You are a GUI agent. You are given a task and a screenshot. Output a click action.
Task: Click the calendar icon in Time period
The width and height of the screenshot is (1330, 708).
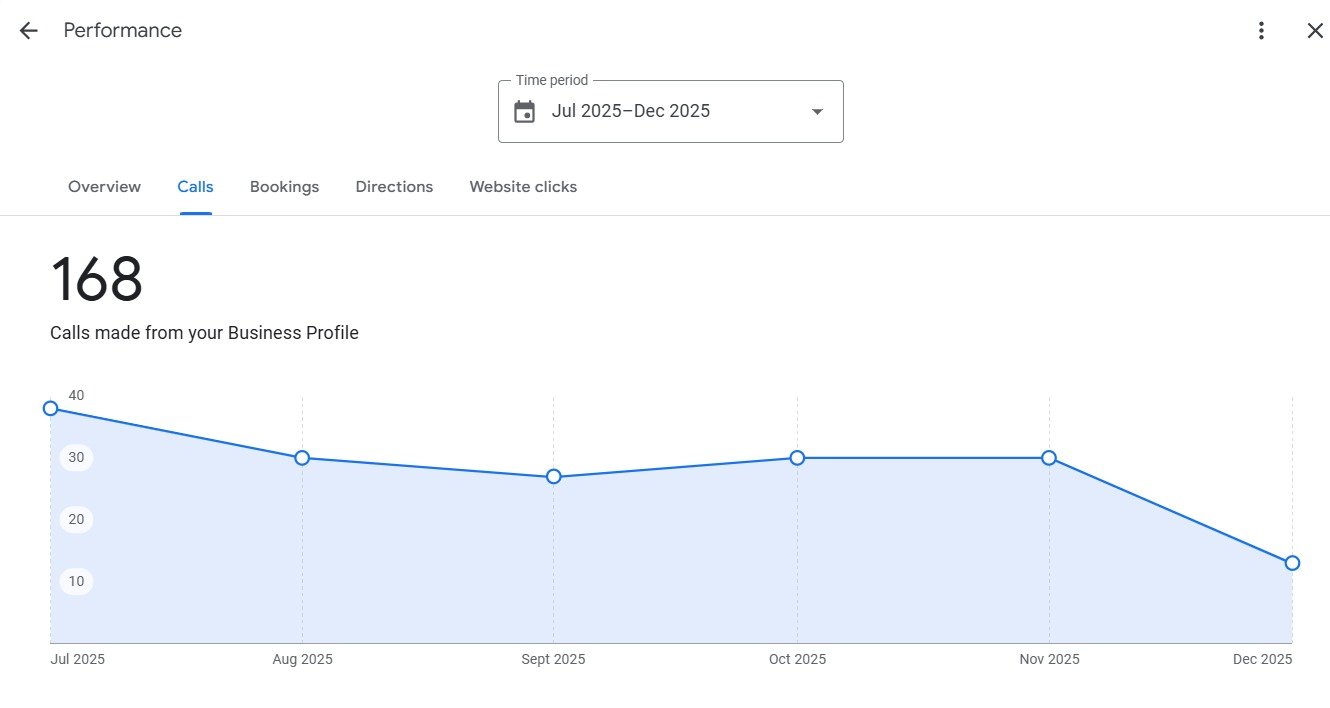click(524, 112)
